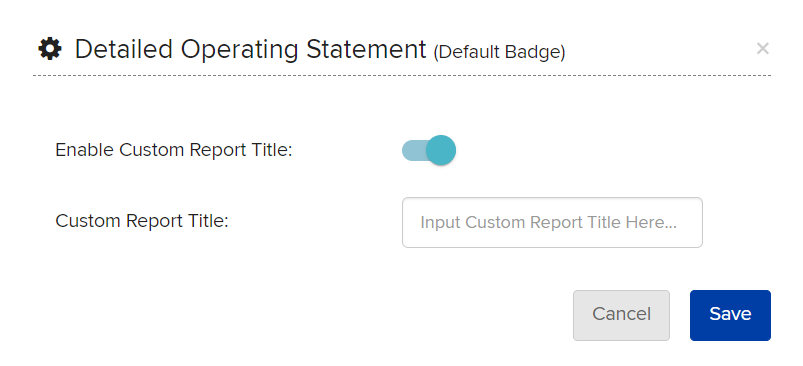Click the cog icon in the dialog header
803x366 pixels.
[x=50, y=50]
